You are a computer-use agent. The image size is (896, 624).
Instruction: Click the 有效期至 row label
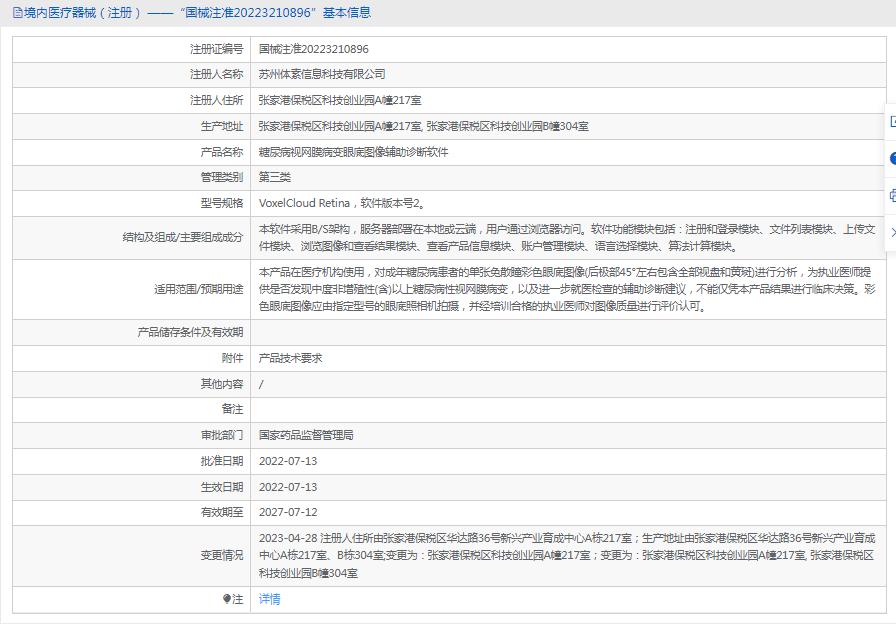(x=222, y=512)
